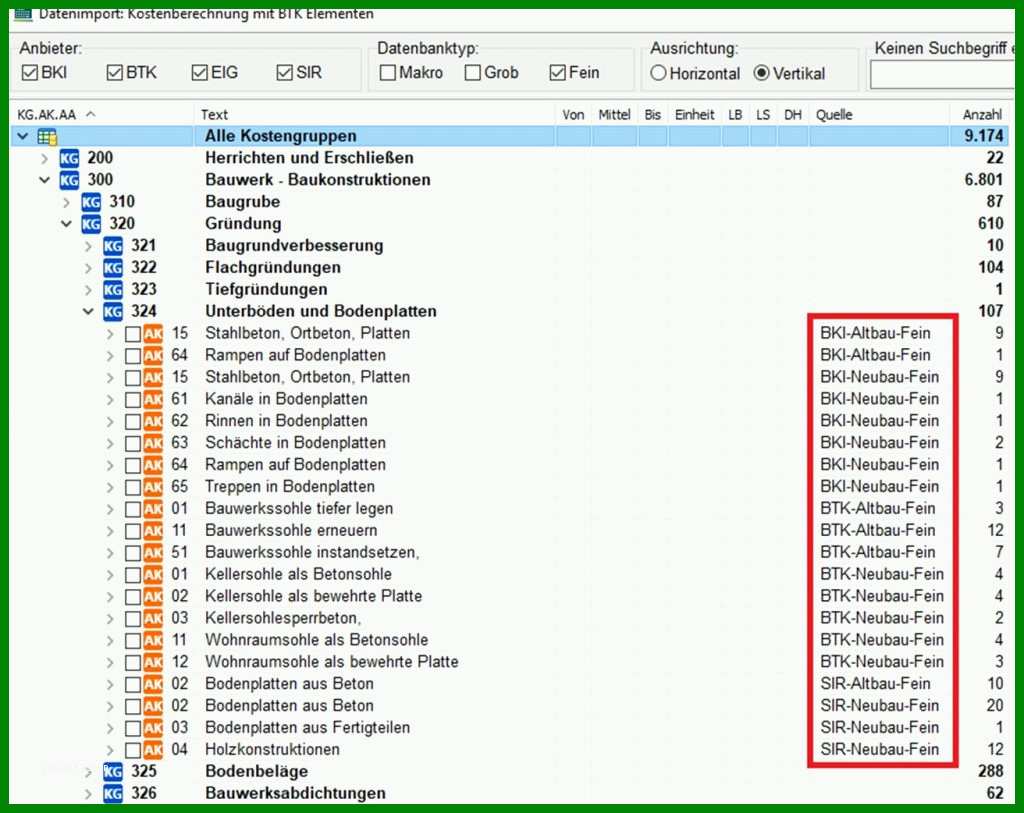Enable the Grob database type checkbox
The image size is (1024, 813).
click(x=473, y=72)
